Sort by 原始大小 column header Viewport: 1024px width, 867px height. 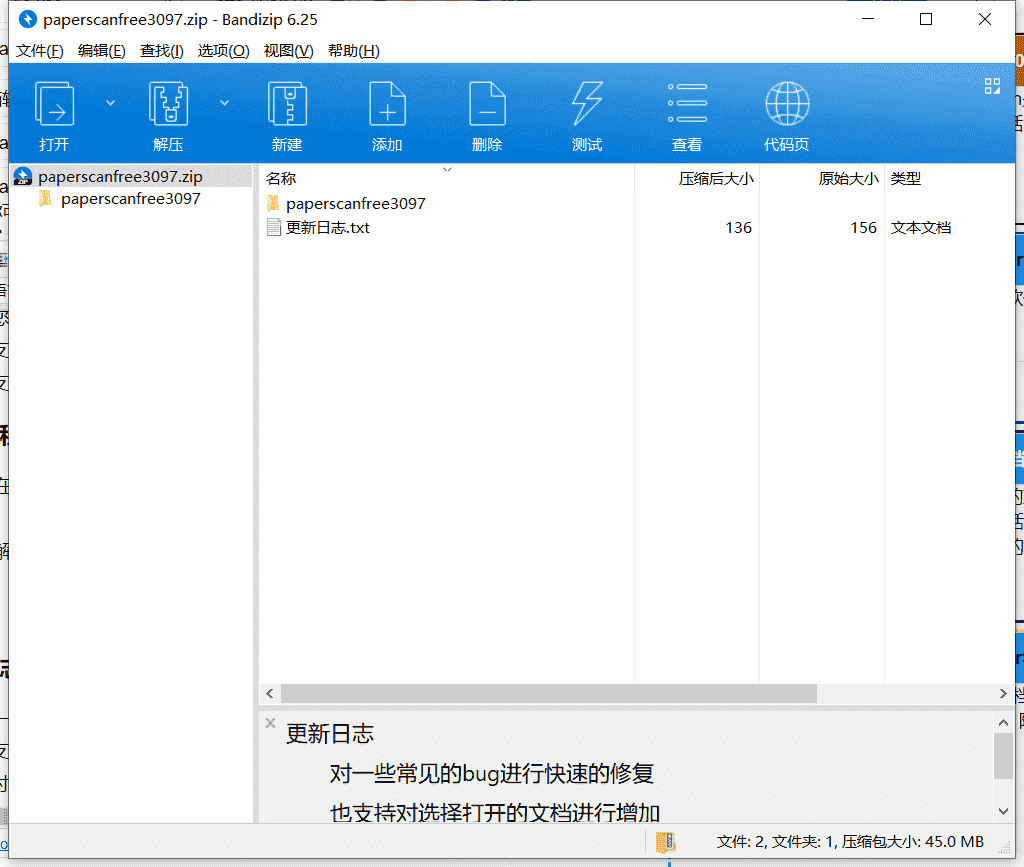(848, 178)
